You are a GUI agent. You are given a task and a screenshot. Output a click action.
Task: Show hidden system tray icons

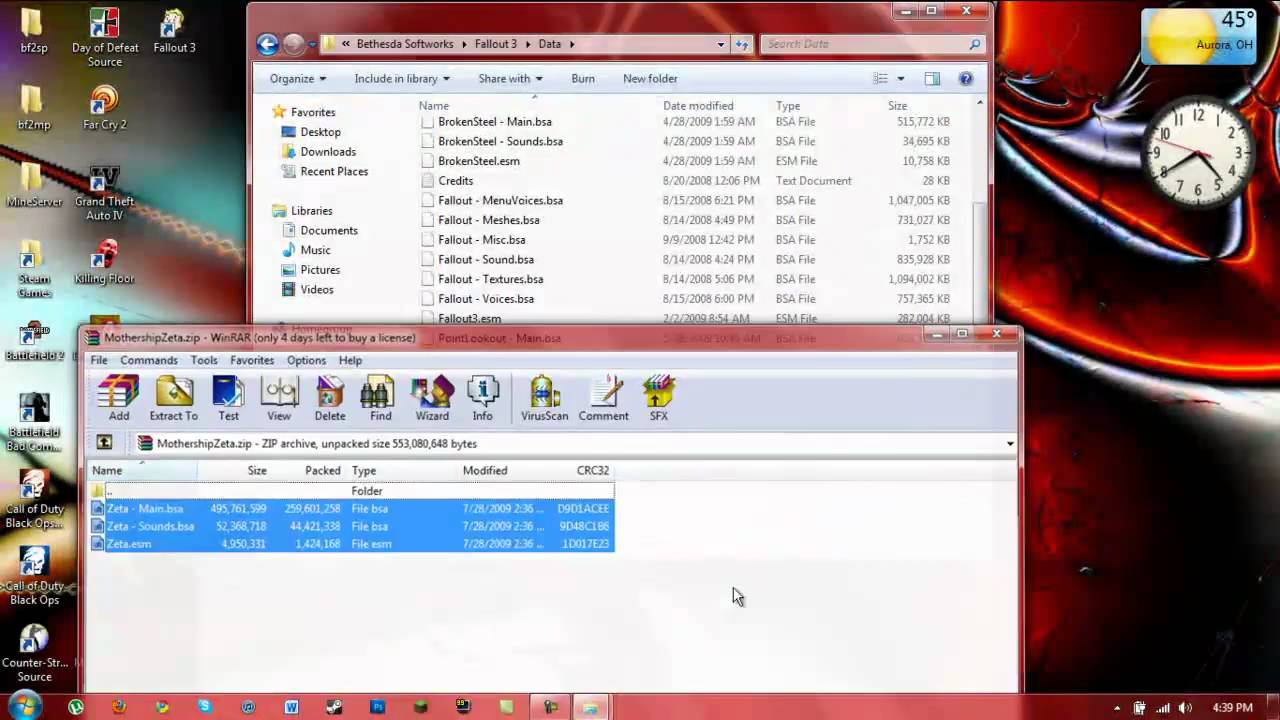tap(1117, 708)
